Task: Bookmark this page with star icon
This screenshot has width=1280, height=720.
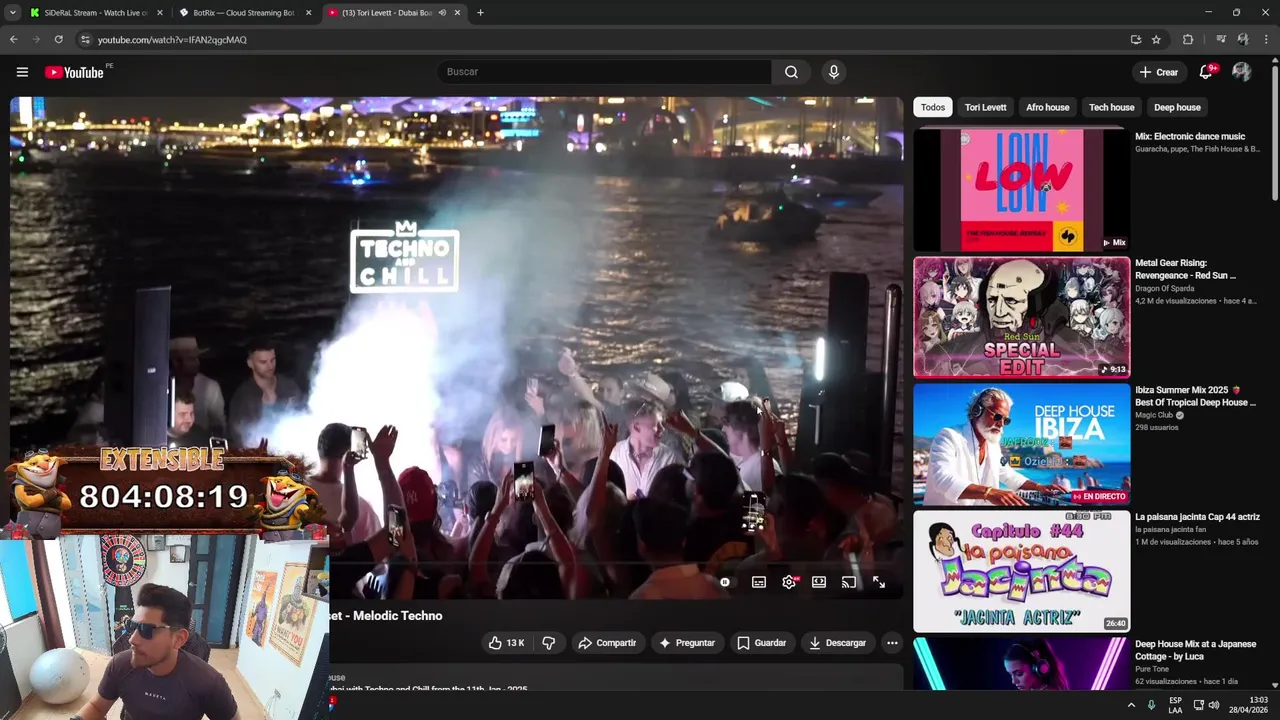Action: pos(1156,40)
